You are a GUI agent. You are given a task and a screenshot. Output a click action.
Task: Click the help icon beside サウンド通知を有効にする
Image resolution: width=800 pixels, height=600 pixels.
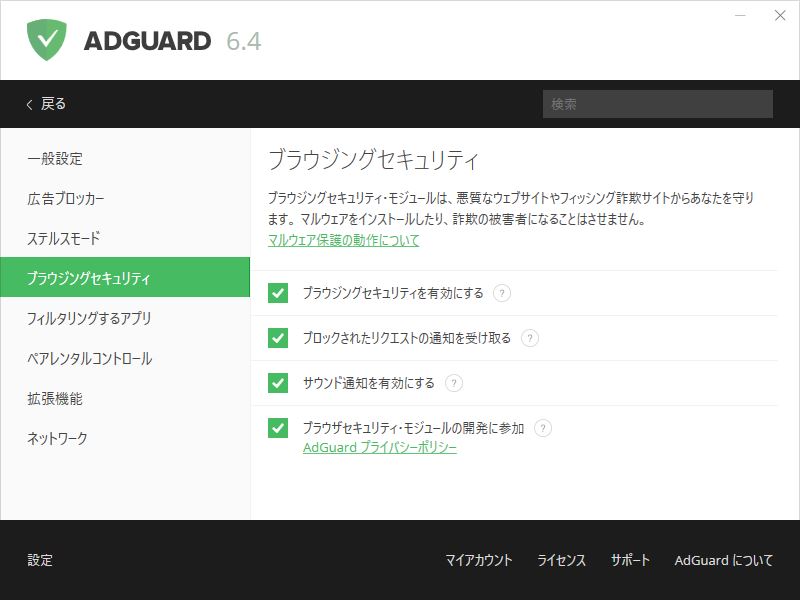tap(454, 383)
